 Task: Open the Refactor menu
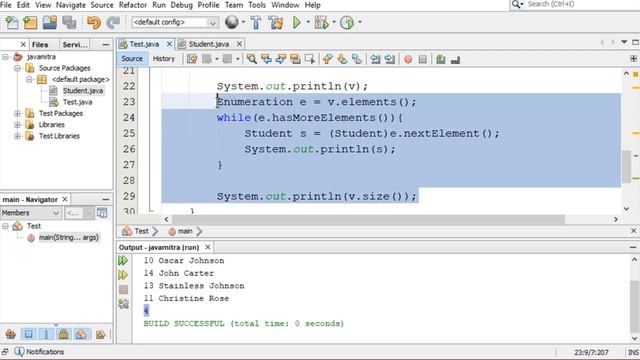pyautogui.click(x=133, y=5)
